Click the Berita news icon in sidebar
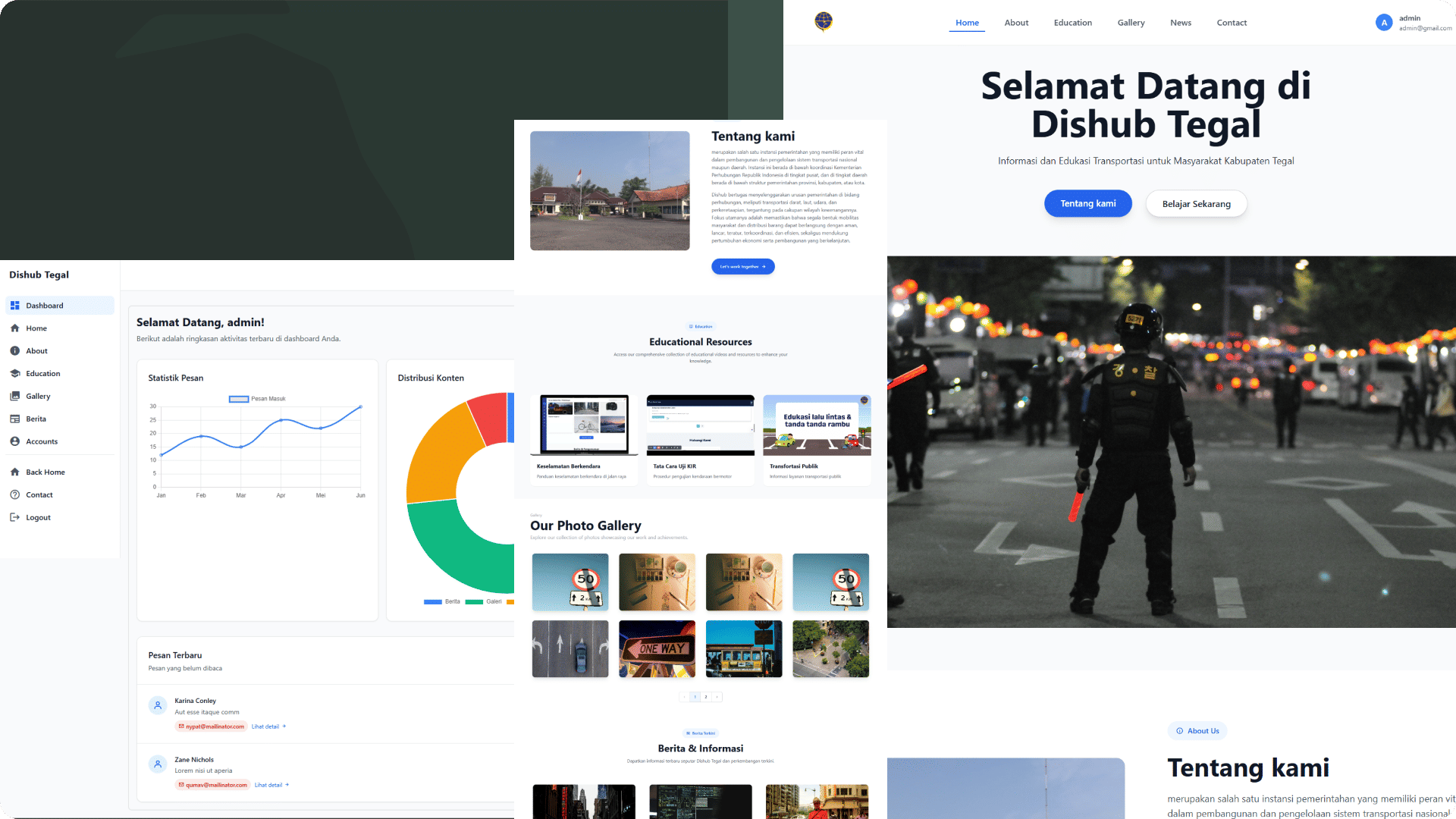 (x=15, y=419)
